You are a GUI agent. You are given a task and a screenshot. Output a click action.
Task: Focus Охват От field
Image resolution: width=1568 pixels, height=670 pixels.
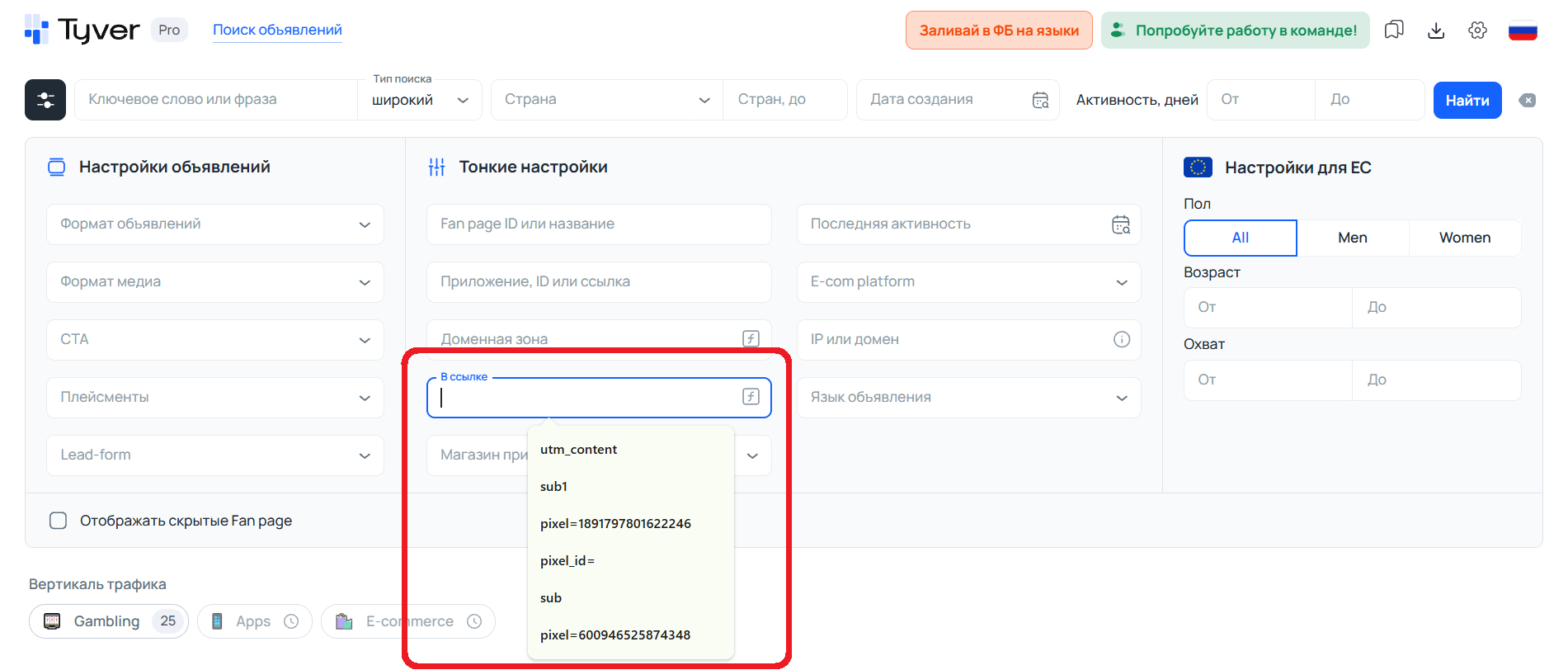pyautogui.click(x=1269, y=380)
